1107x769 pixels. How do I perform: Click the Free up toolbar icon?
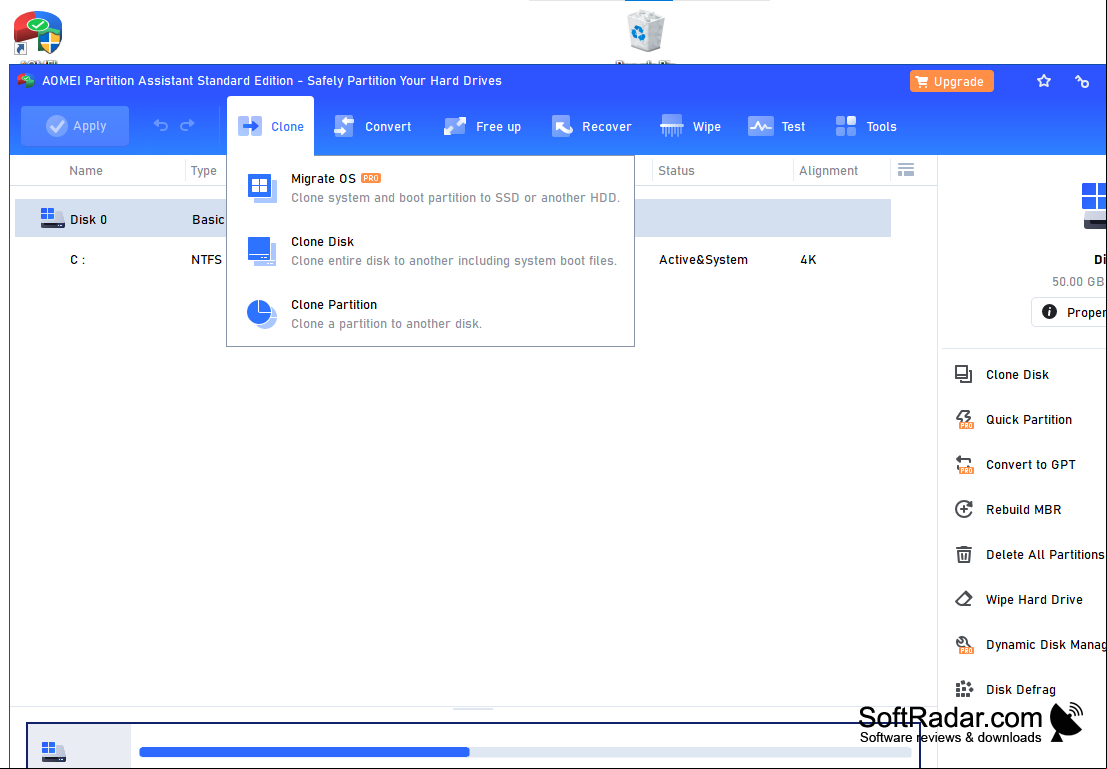(x=455, y=126)
